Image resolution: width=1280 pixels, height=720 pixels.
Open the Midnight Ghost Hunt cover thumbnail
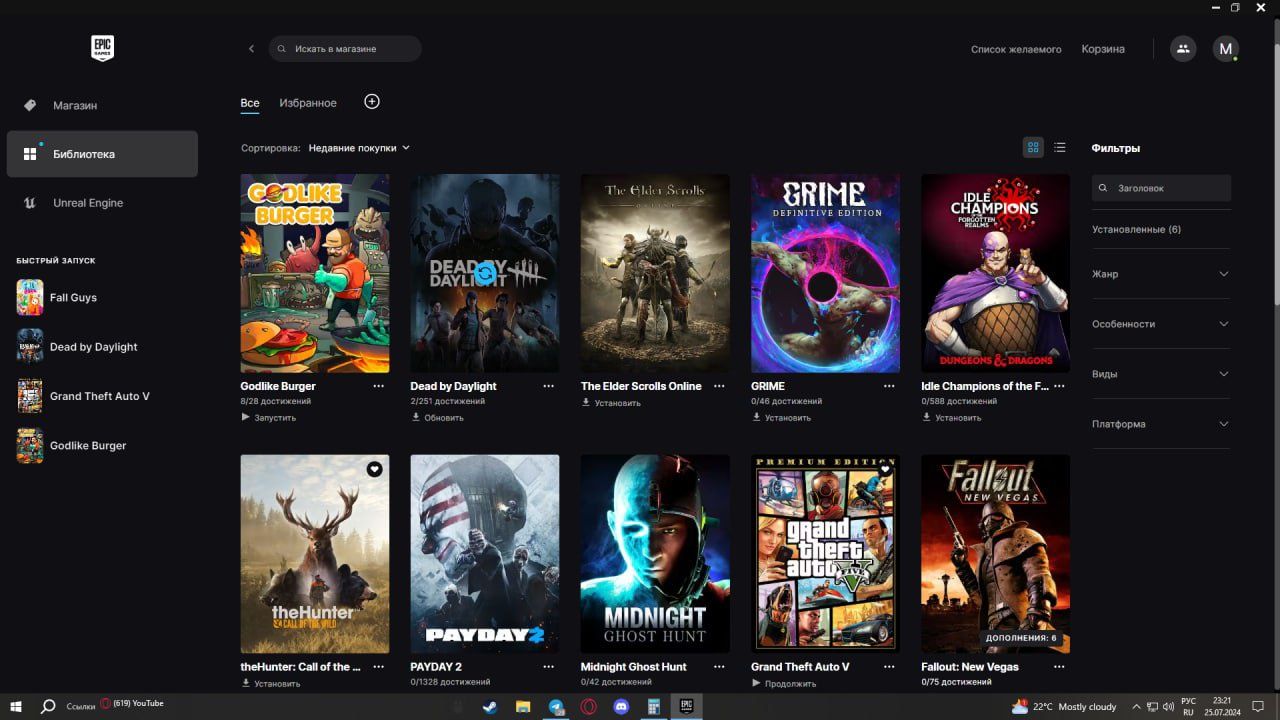click(655, 554)
